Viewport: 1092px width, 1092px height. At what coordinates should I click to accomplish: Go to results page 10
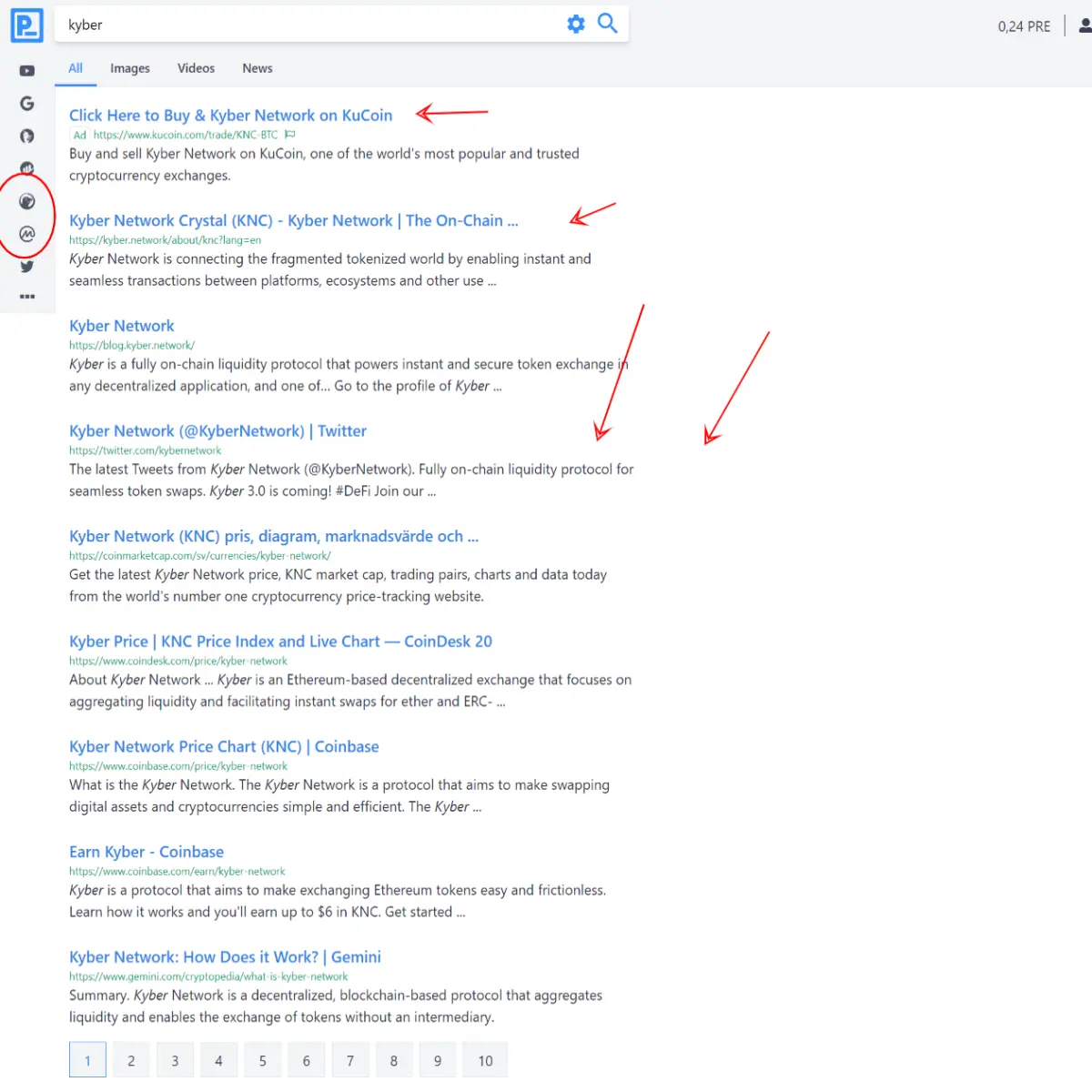coord(485,1060)
